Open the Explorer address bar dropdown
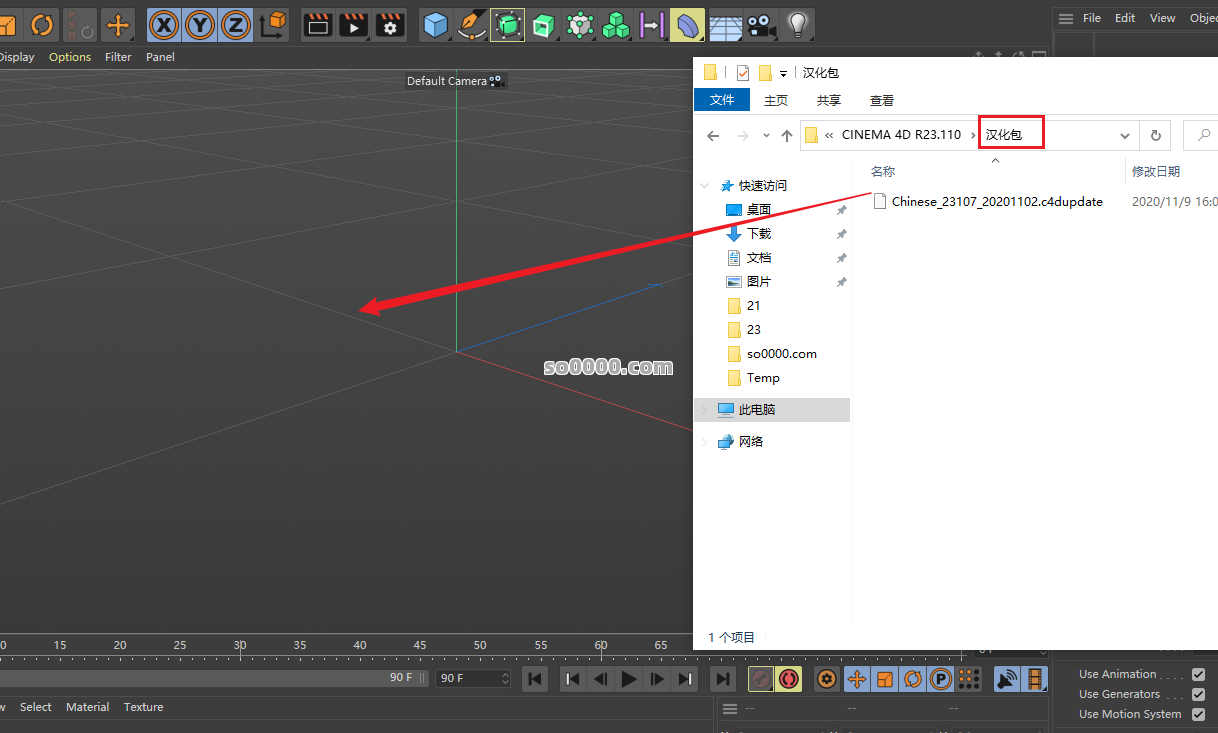Screen dimensions: 1218x733 pyautogui.click(x=1124, y=135)
